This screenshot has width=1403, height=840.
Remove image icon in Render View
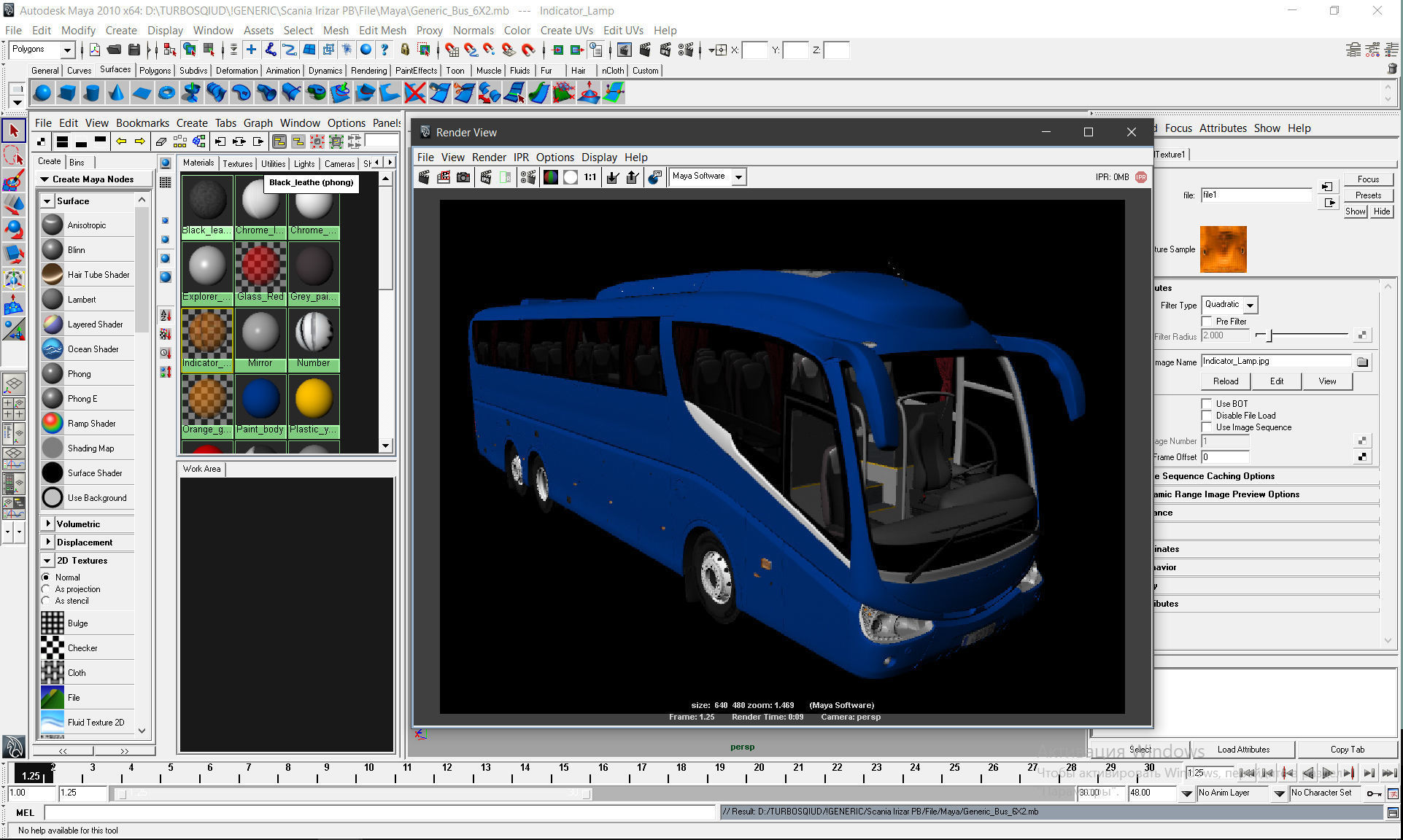tap(633, 177)
